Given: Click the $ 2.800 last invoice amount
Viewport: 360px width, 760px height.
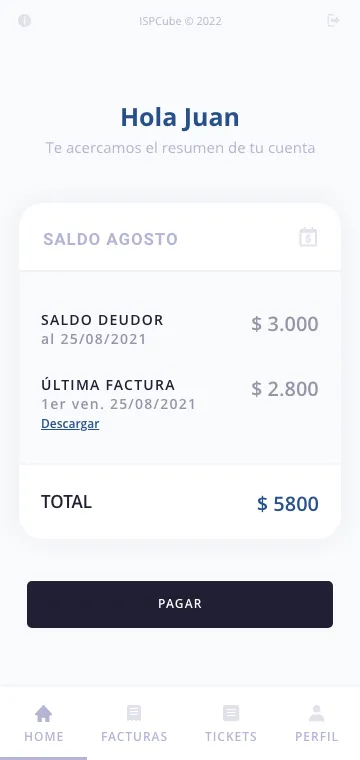Looking at the screenshot, I should [x=285, y=389].
